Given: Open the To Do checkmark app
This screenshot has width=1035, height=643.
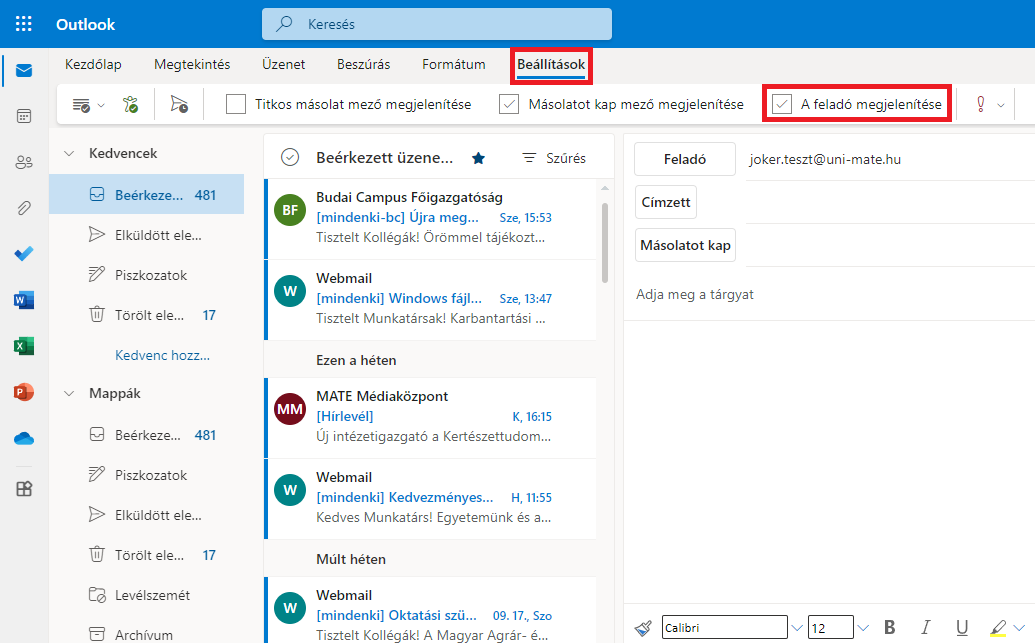Looking at the screenshot, I should click(24, 253).
